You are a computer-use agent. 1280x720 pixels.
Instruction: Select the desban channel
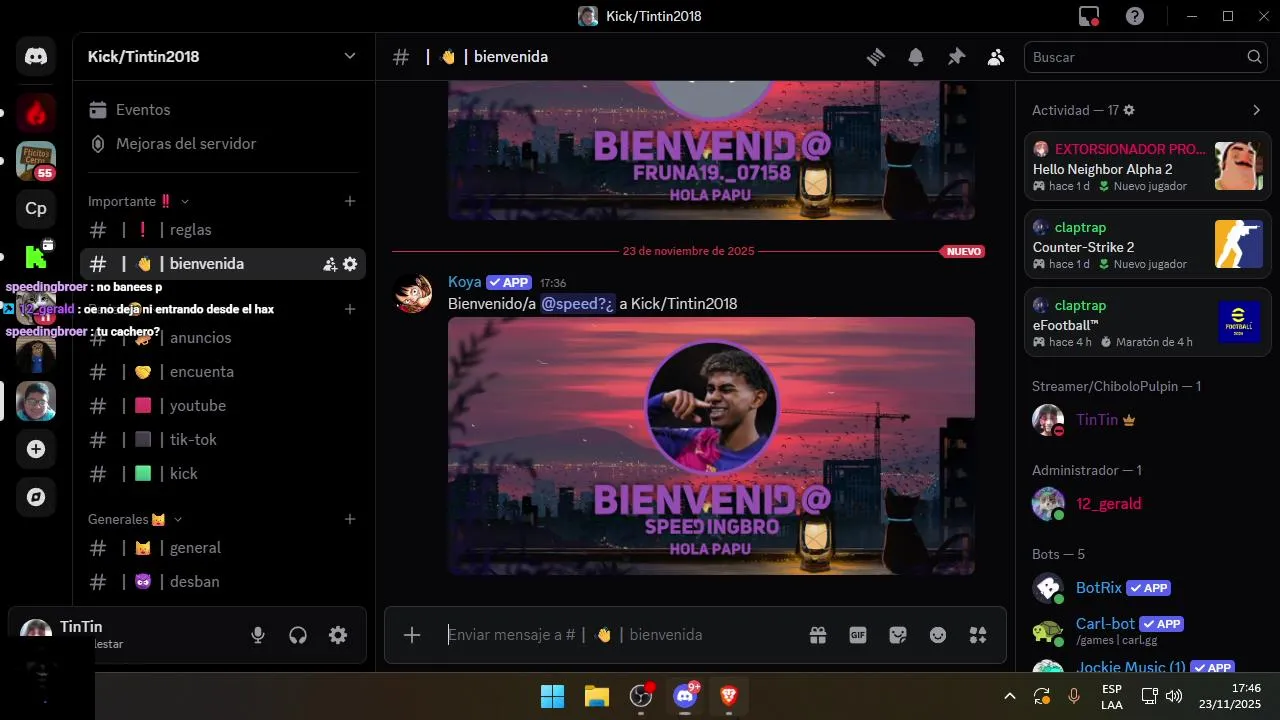click(222, 582)
